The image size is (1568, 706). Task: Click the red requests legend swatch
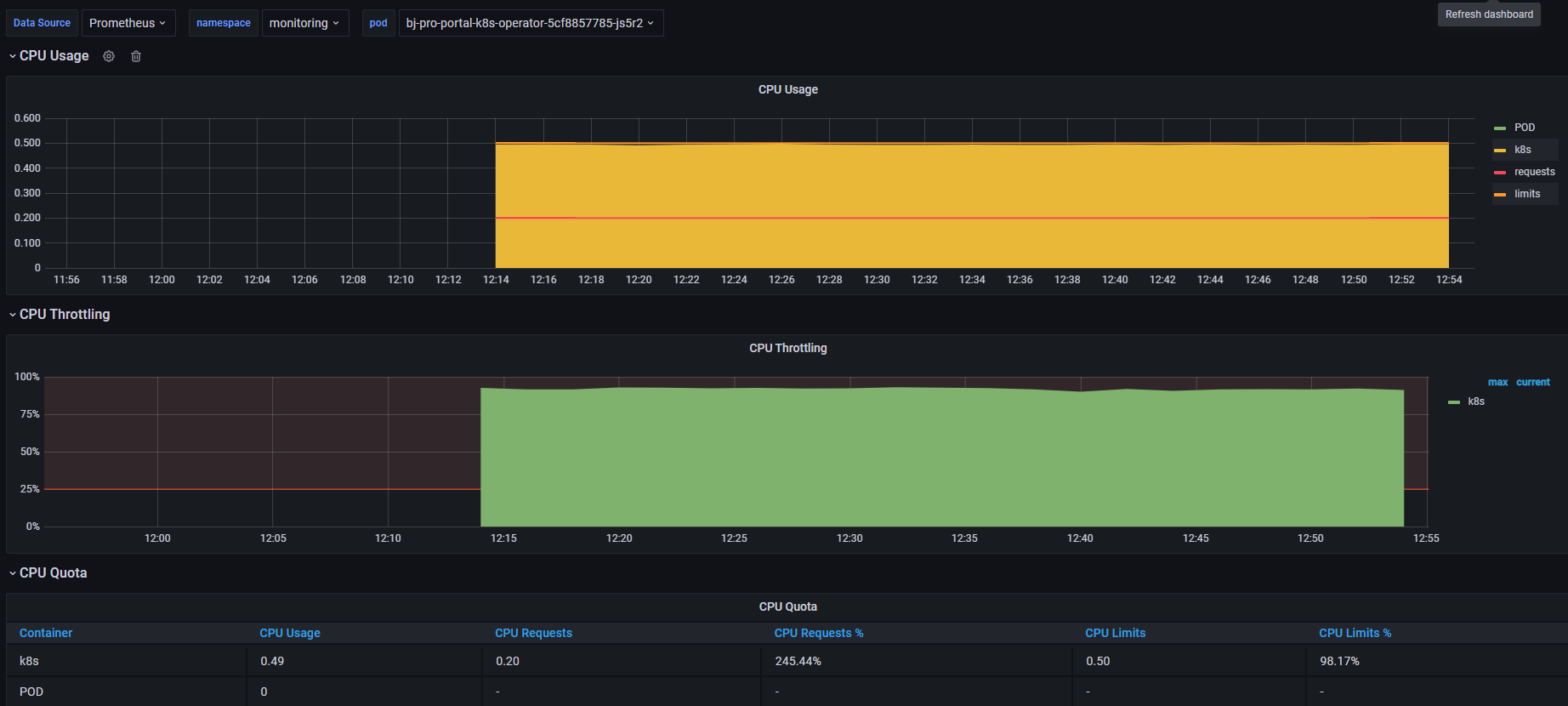tap(1500, 173)
